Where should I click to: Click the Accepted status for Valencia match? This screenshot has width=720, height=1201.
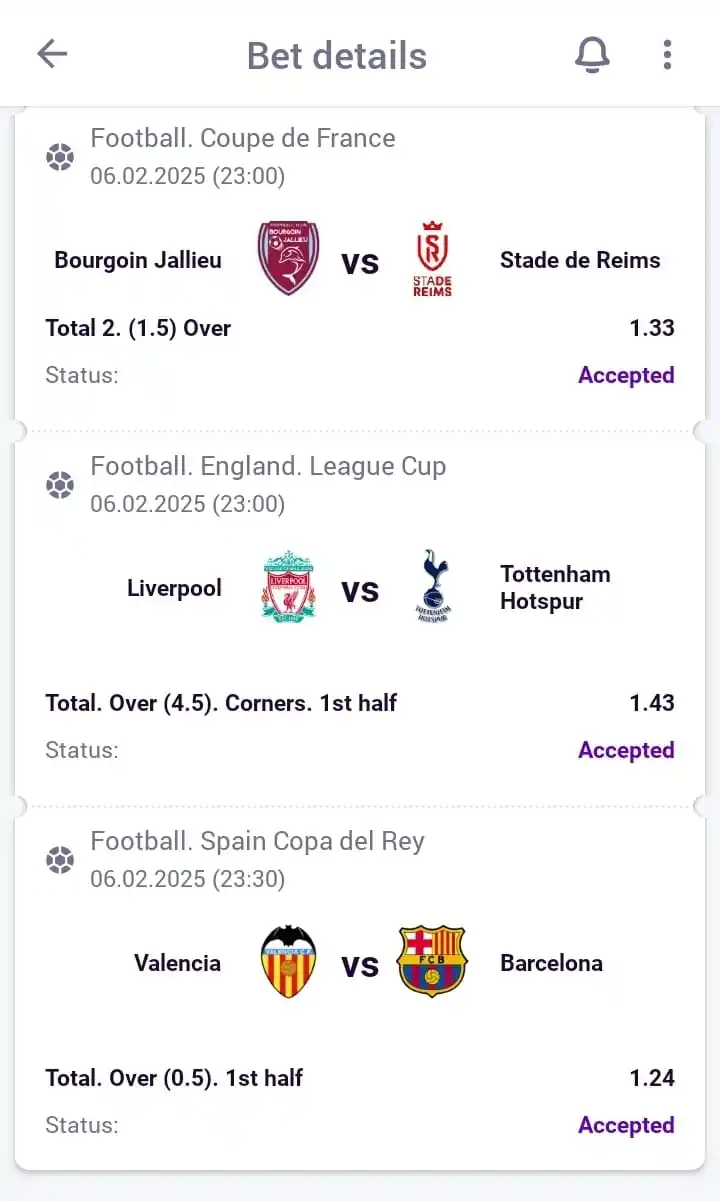626,1125
